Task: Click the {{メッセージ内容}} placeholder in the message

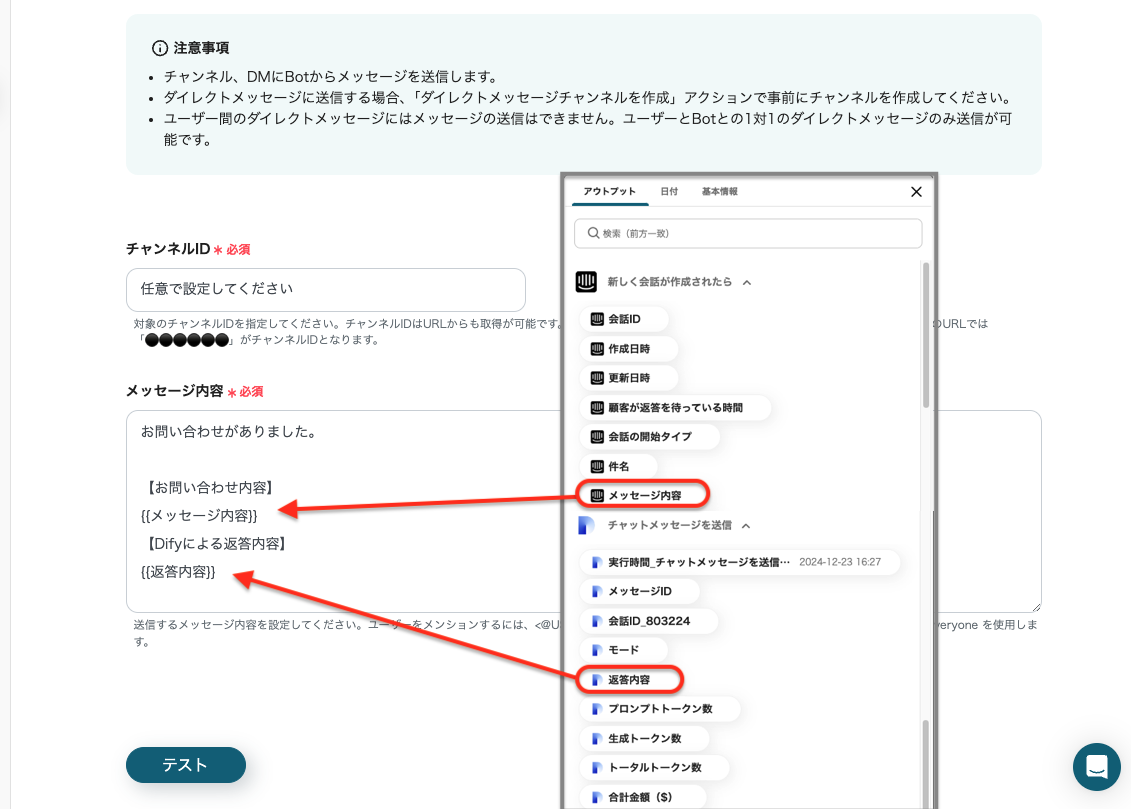Action: pos(199,516)
